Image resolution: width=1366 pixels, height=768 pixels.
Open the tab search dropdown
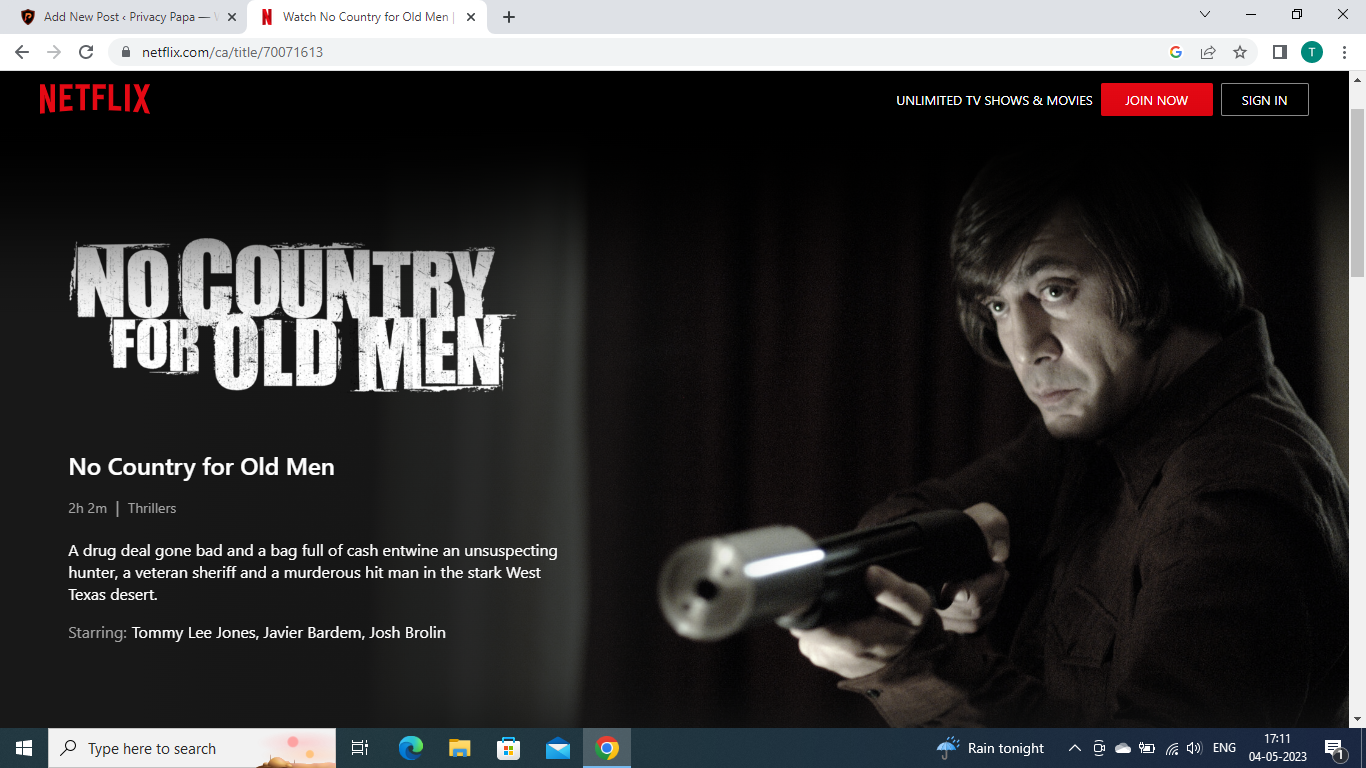(x=1204, y=14)
